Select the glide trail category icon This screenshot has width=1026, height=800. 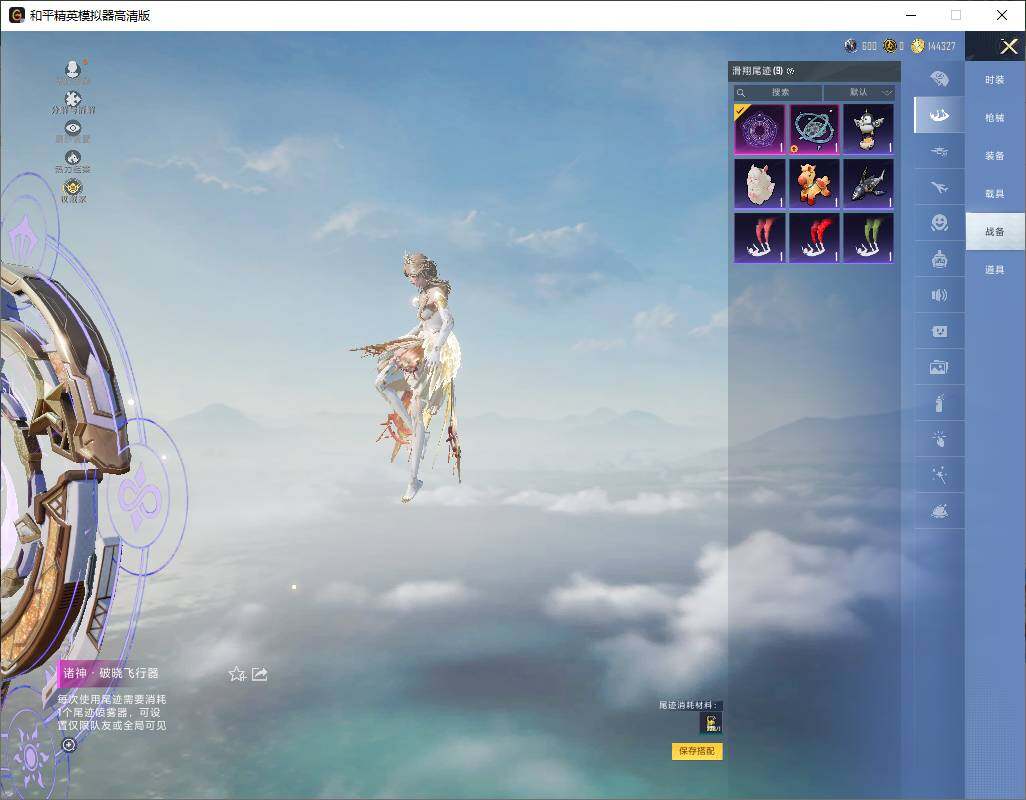coord(939,115)
